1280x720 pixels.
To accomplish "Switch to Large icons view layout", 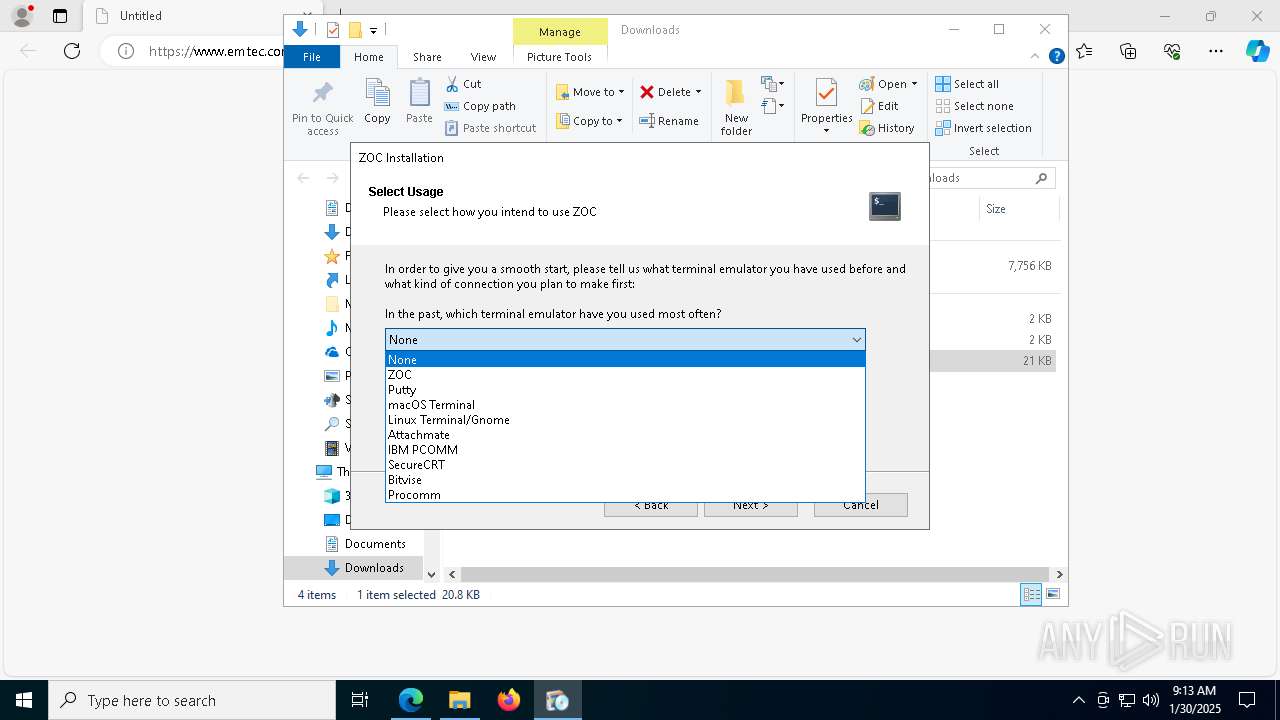I will pyautogui.click(x=1053, y=595).
